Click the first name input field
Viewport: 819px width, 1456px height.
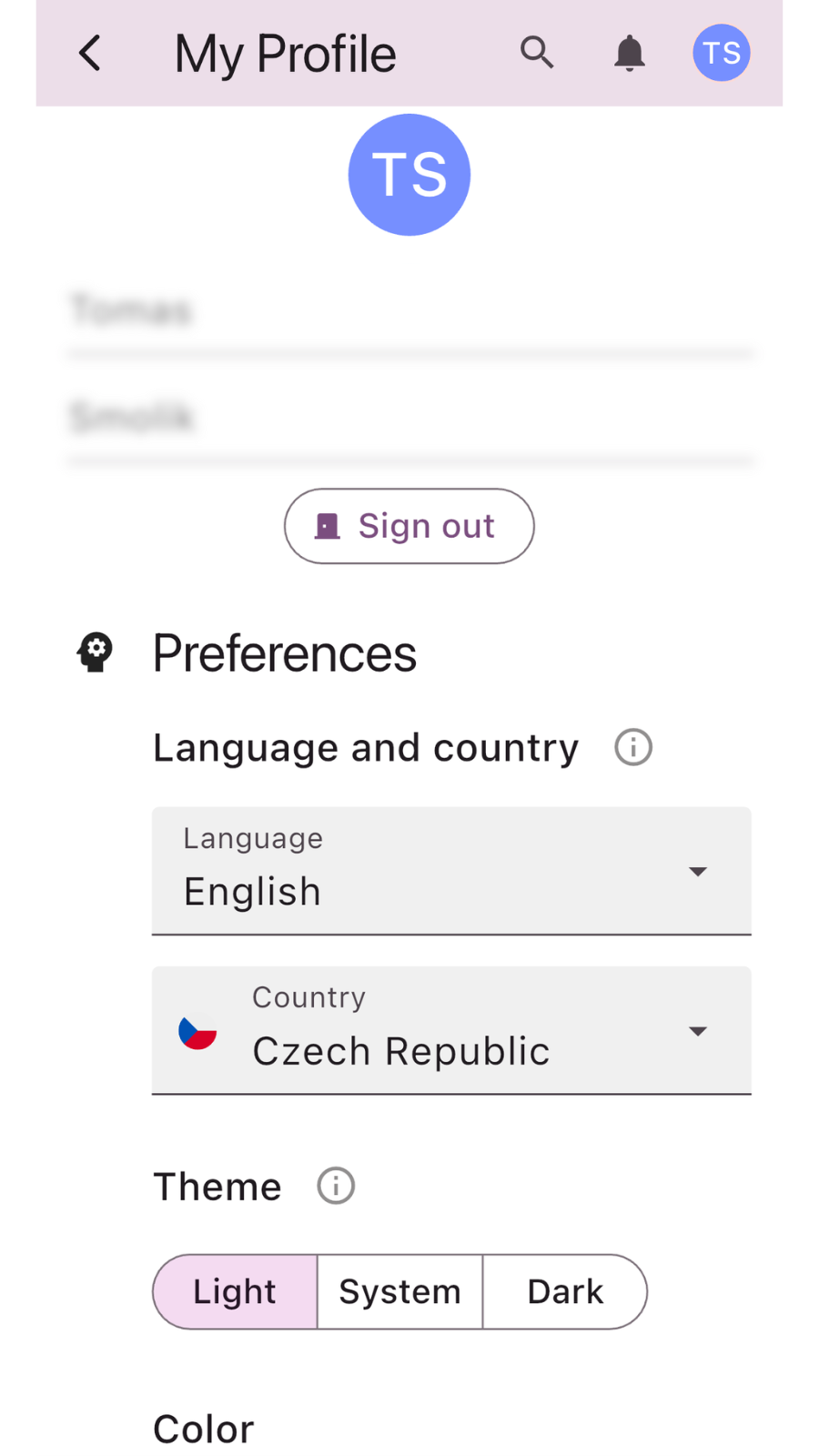tap(409, 311)
